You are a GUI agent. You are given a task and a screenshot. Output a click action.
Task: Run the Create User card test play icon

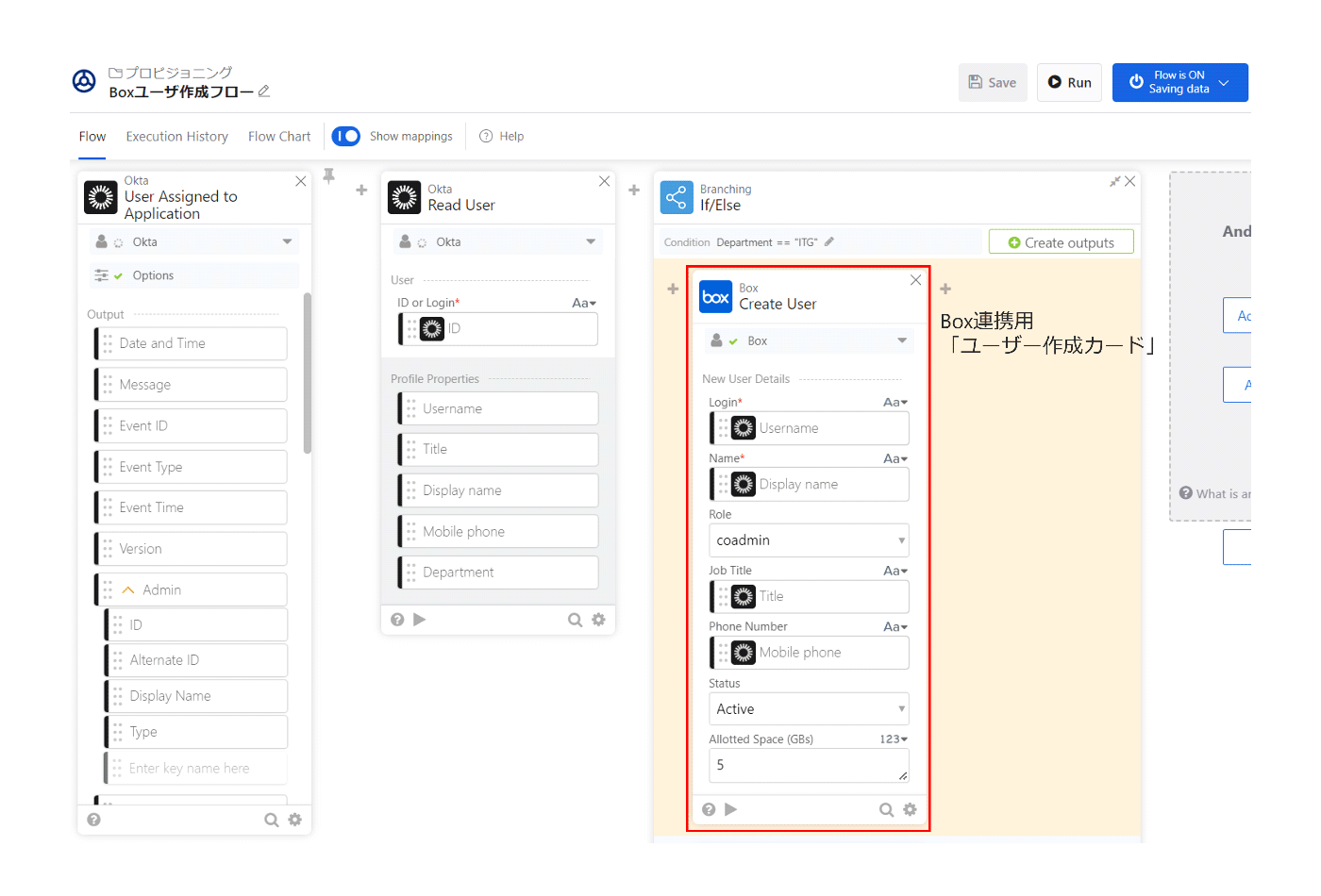point(730,809)
